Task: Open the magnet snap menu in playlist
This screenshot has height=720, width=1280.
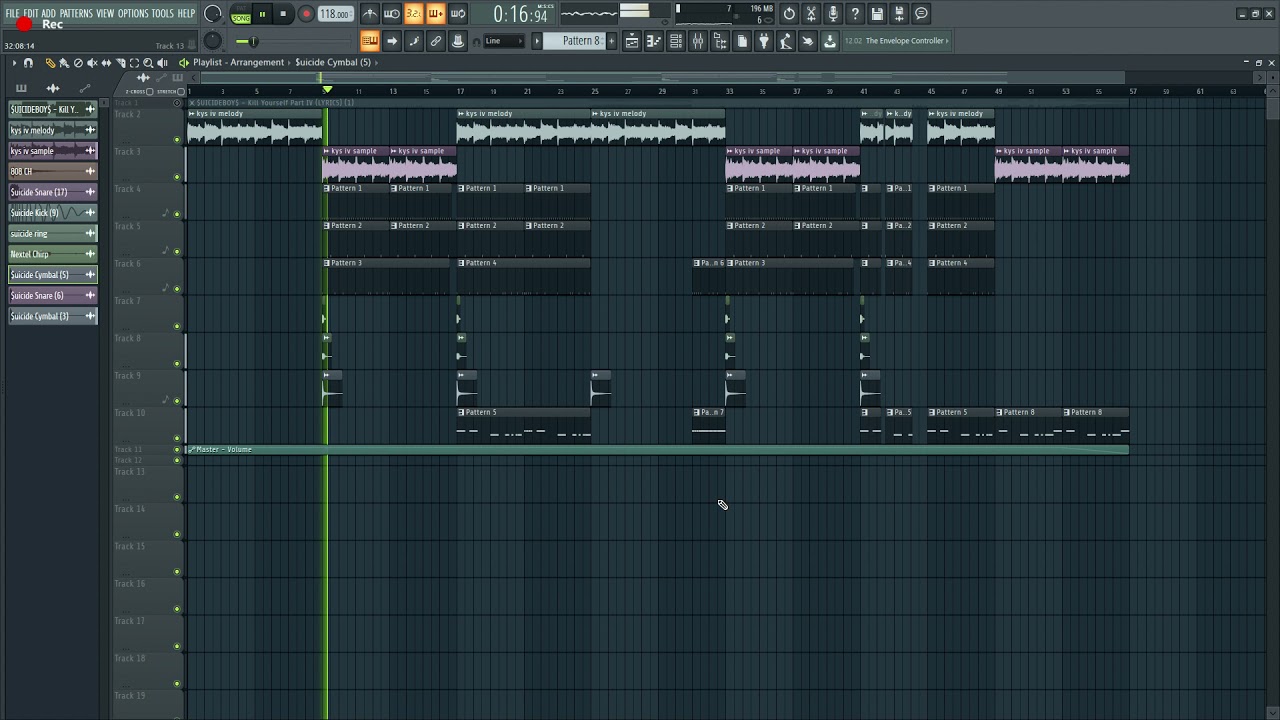Action: point(28,63)
